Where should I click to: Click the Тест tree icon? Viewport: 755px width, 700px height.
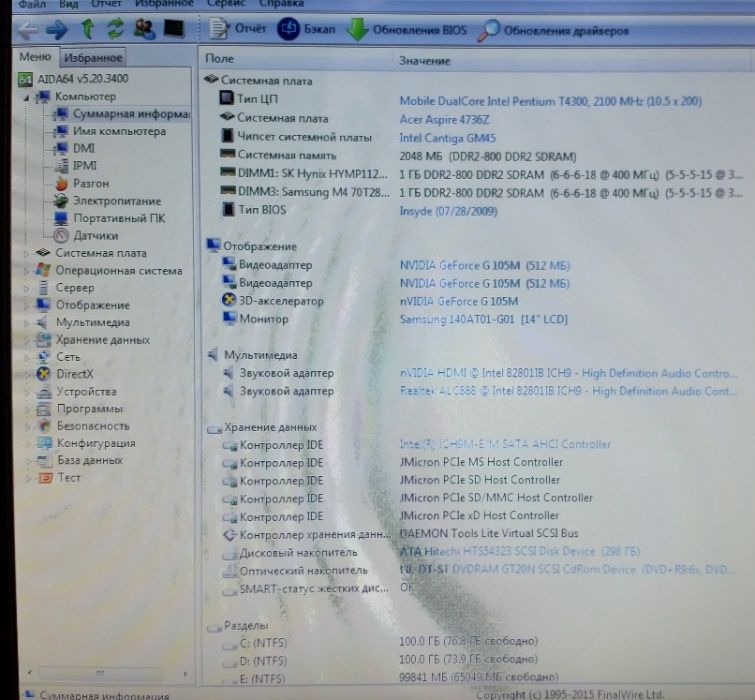point(45,478)
